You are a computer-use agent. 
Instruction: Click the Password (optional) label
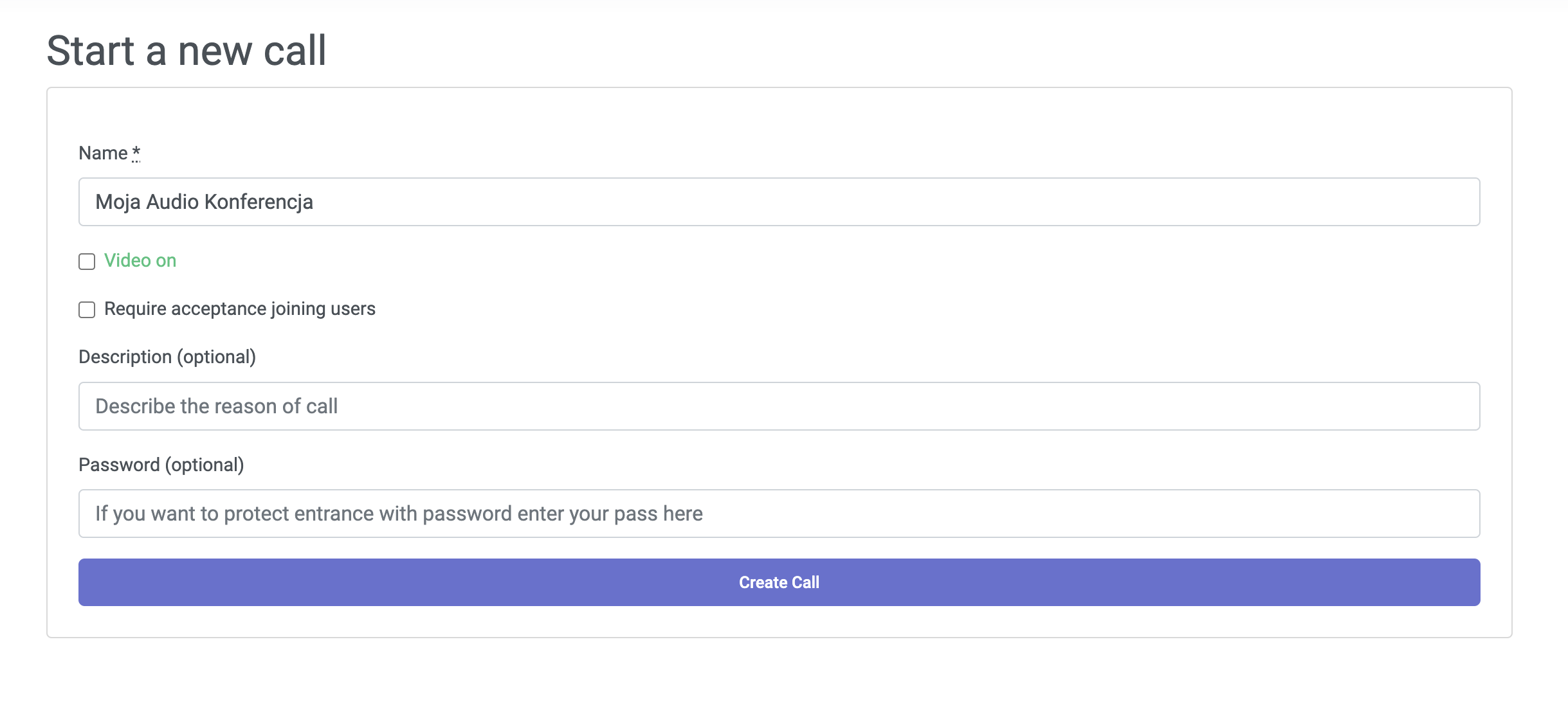tap(161, 465)
